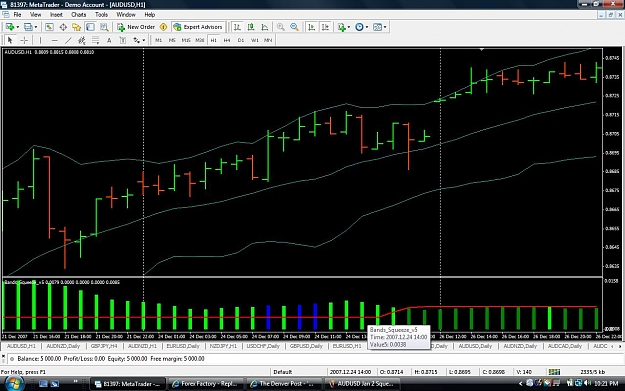Open the File menu
Screen dimensions: 625x391
pyautogui.click(x=17, y=14)
